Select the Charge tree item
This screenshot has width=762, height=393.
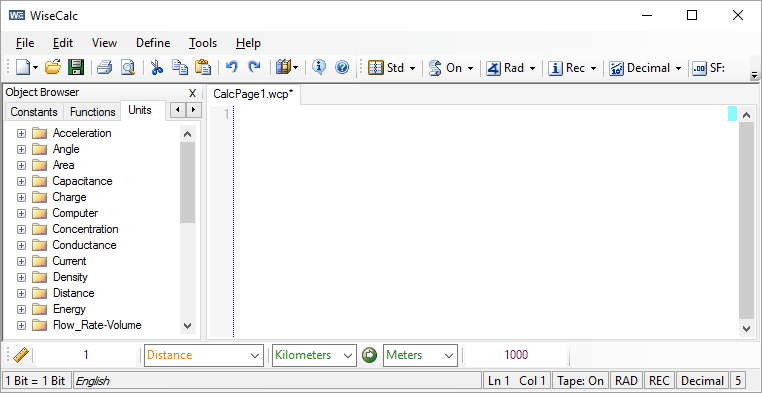coord(69,197)
